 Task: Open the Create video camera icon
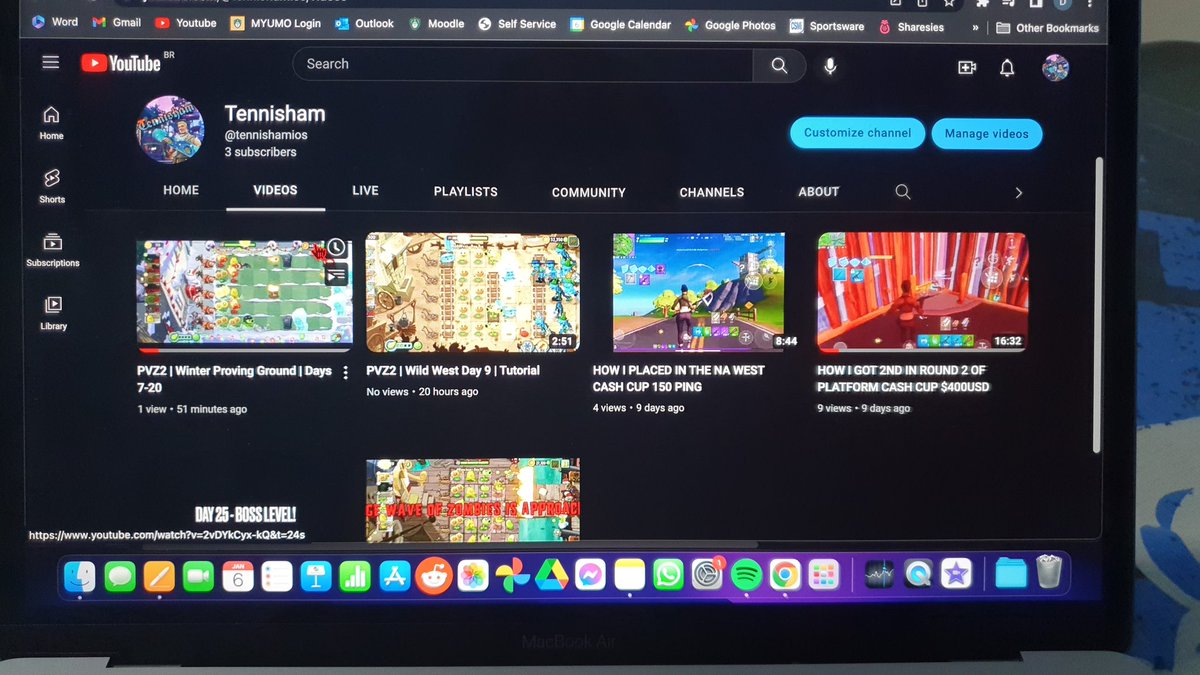pyautogui.click(x=967, y=67)
